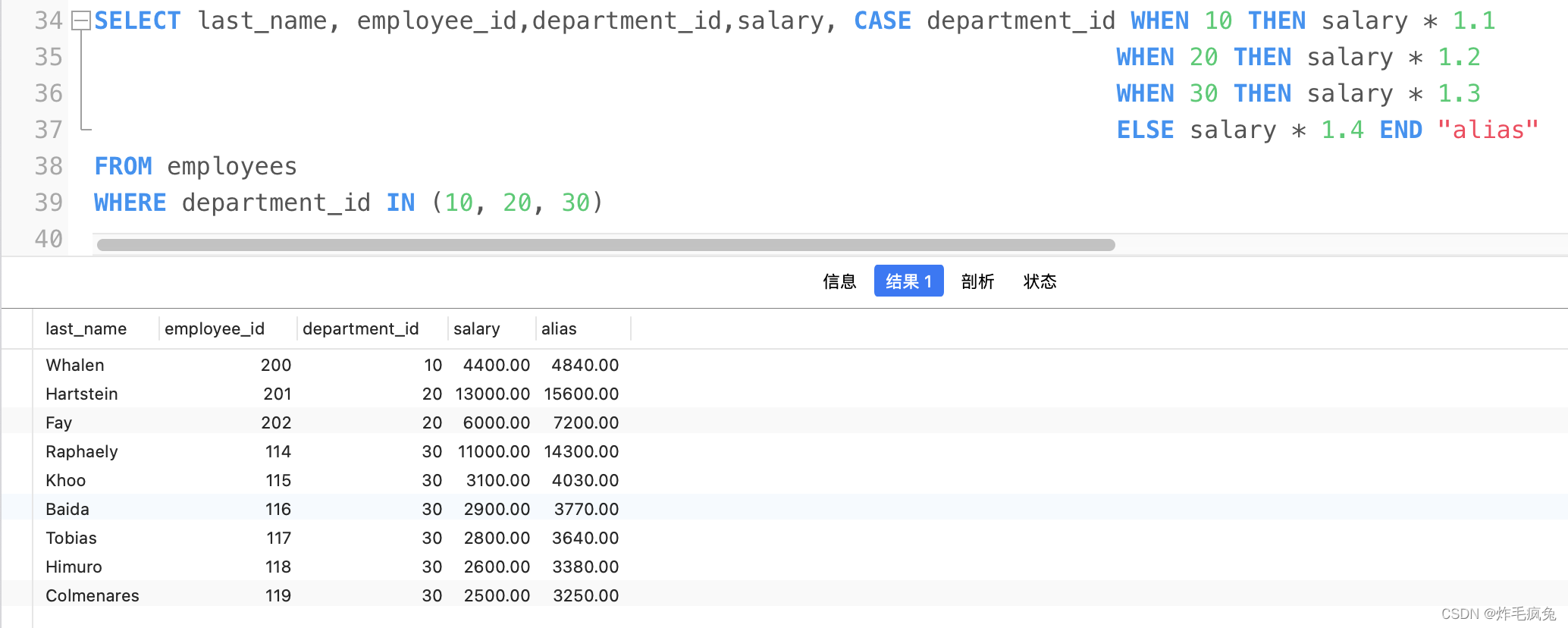
Task: Click alias value 15600.00
Action: tap(582, 394)
